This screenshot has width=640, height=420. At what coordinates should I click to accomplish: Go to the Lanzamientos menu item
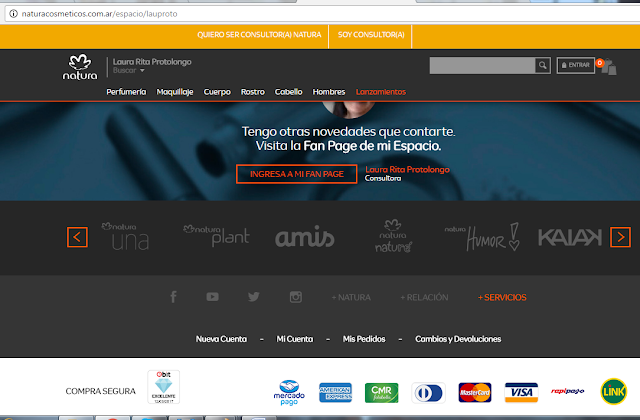381,92
